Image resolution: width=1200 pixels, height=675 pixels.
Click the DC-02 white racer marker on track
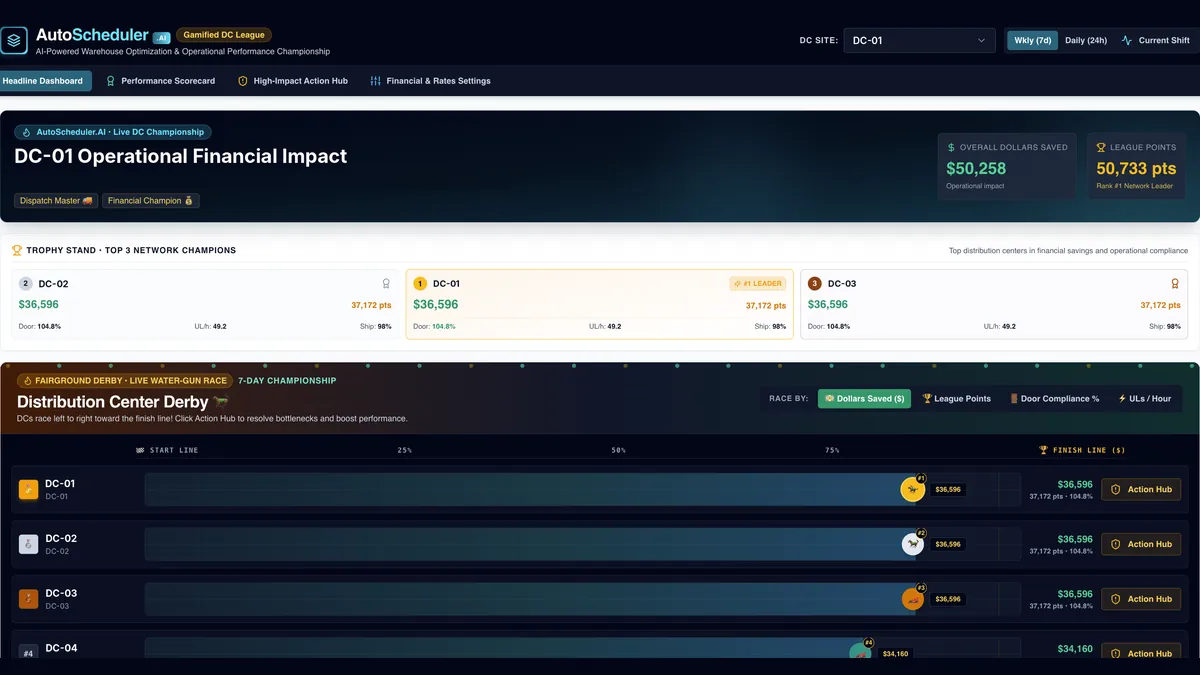point(912,544)
